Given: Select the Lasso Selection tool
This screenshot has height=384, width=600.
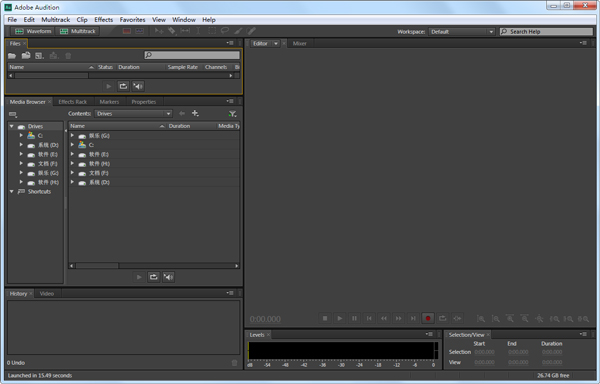Looking at the screenshot, I should pos(225,31).
